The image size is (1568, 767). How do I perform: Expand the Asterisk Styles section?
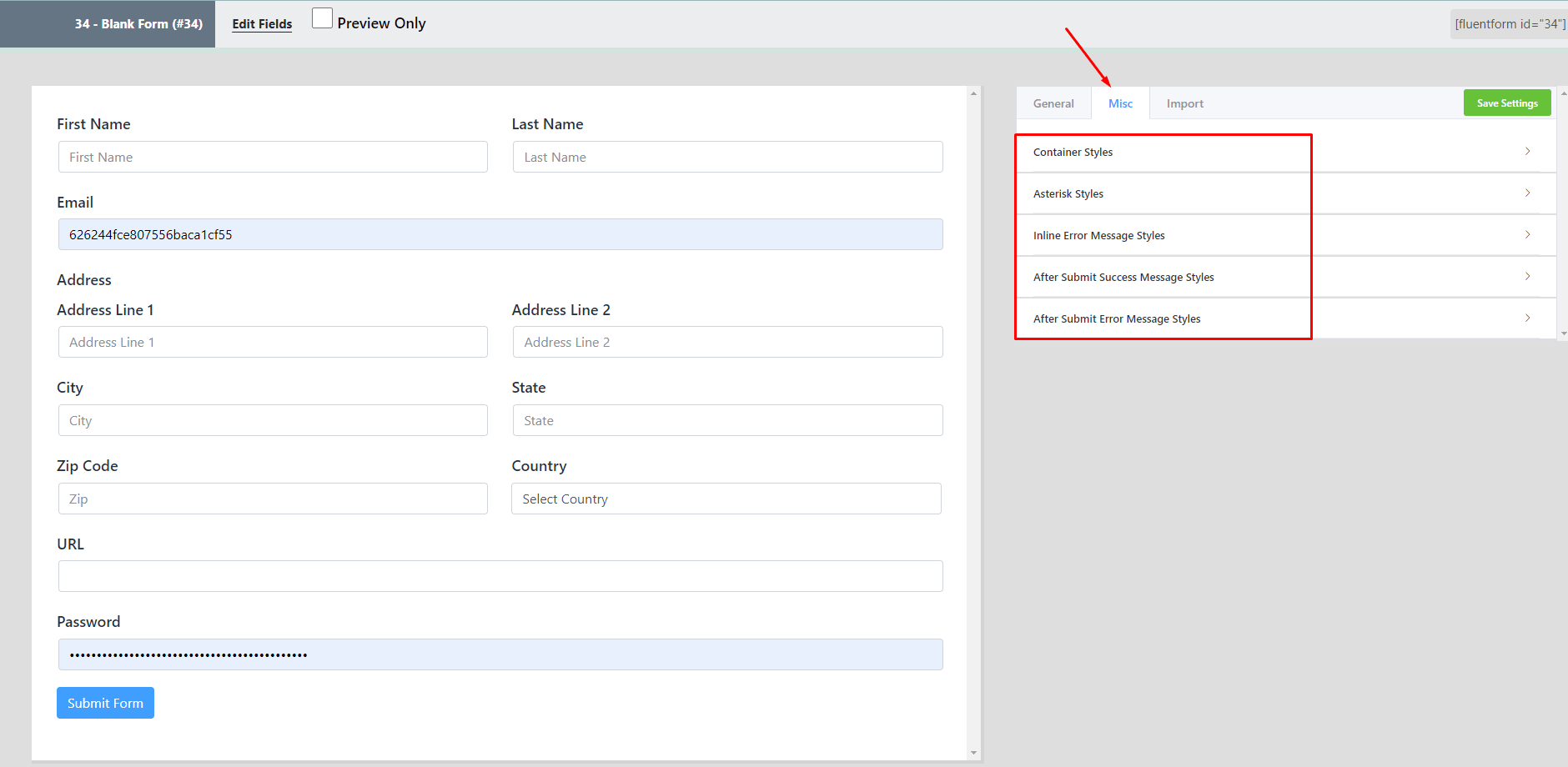pos(1285,193)
